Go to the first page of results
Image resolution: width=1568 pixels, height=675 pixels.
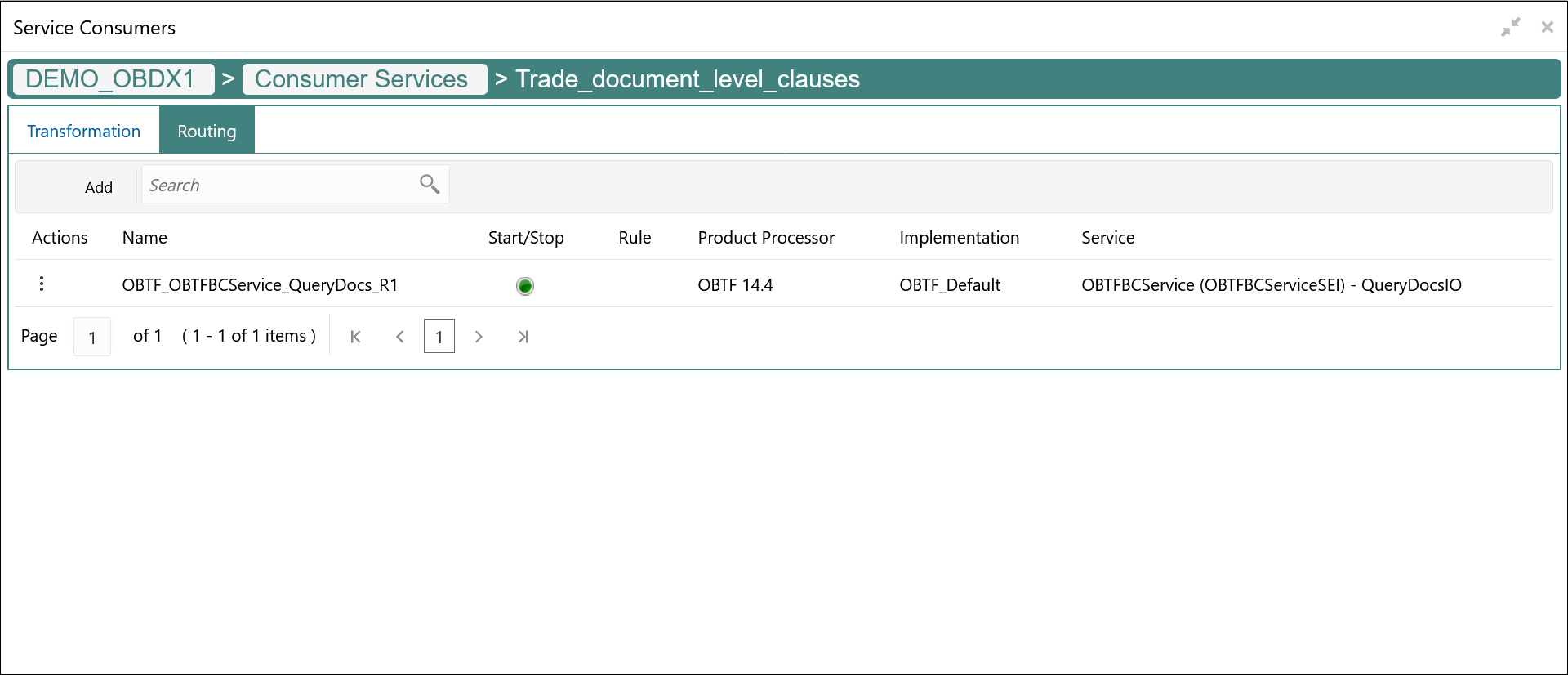point(355,337)
